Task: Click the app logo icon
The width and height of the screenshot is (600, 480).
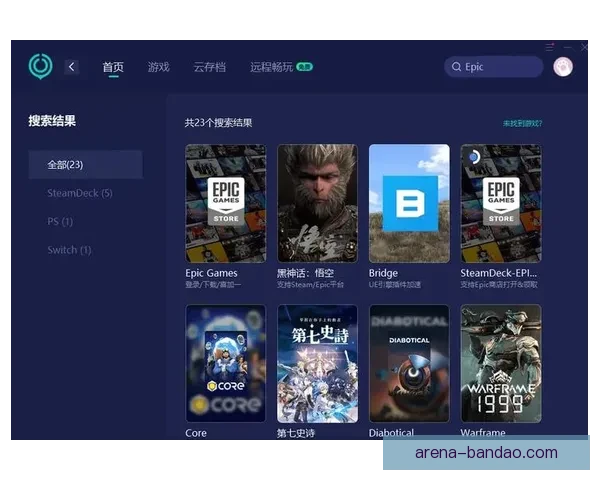Action: click(x=41, y=66)
